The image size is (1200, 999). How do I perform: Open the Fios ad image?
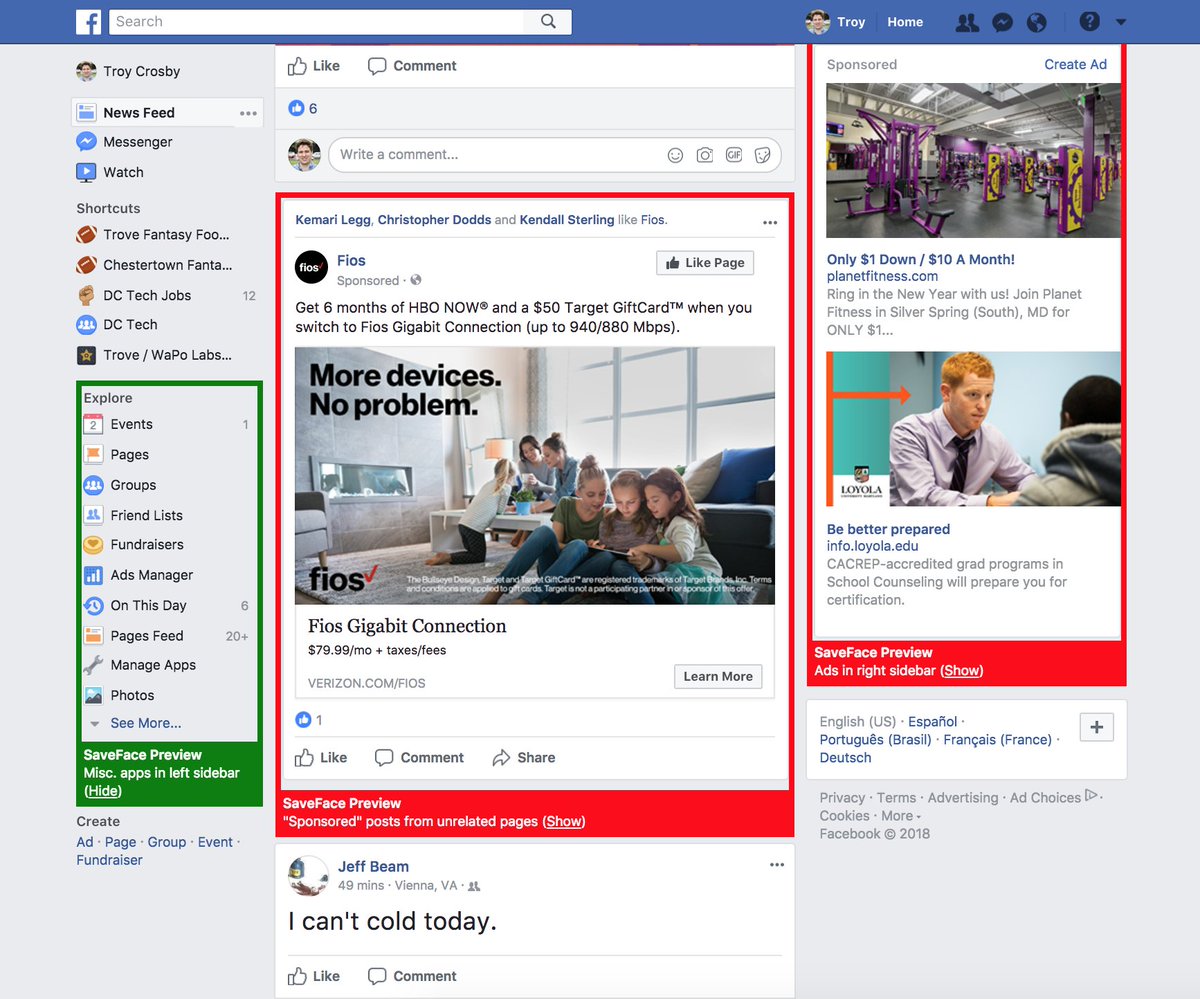(x=535, y=476)
